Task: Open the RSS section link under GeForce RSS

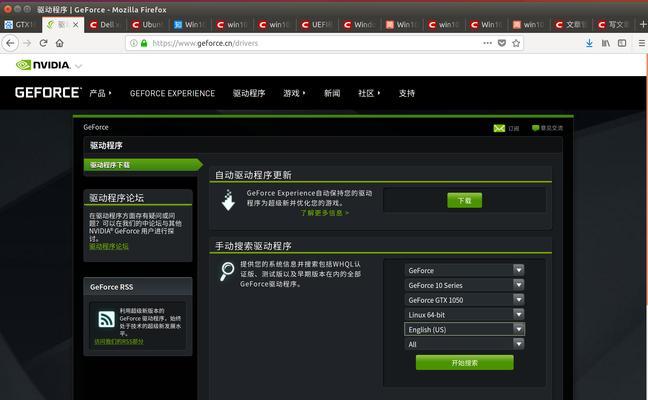Action: (x=119, y=342)
